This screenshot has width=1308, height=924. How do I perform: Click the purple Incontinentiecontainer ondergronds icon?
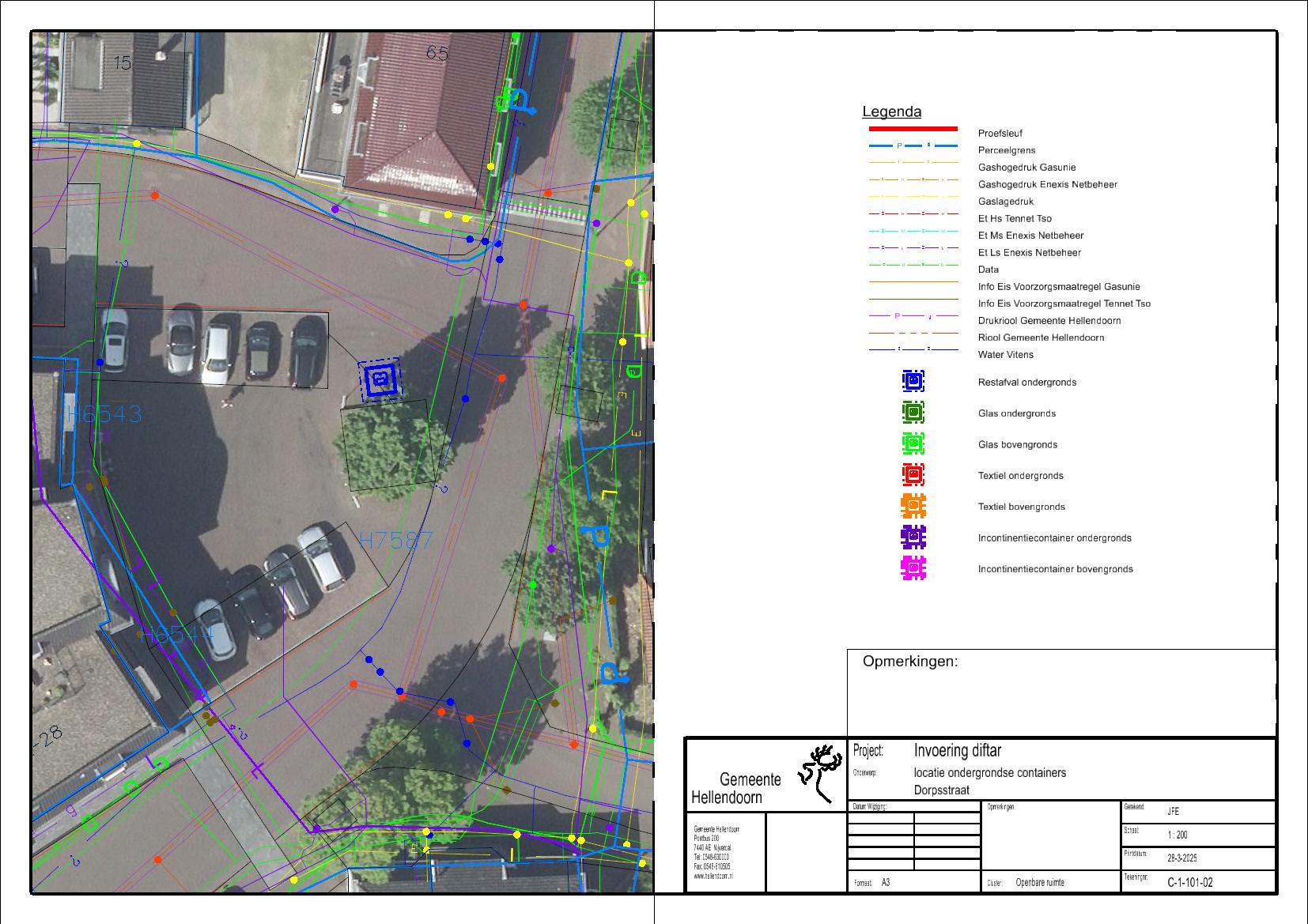[x=913, y=537]
